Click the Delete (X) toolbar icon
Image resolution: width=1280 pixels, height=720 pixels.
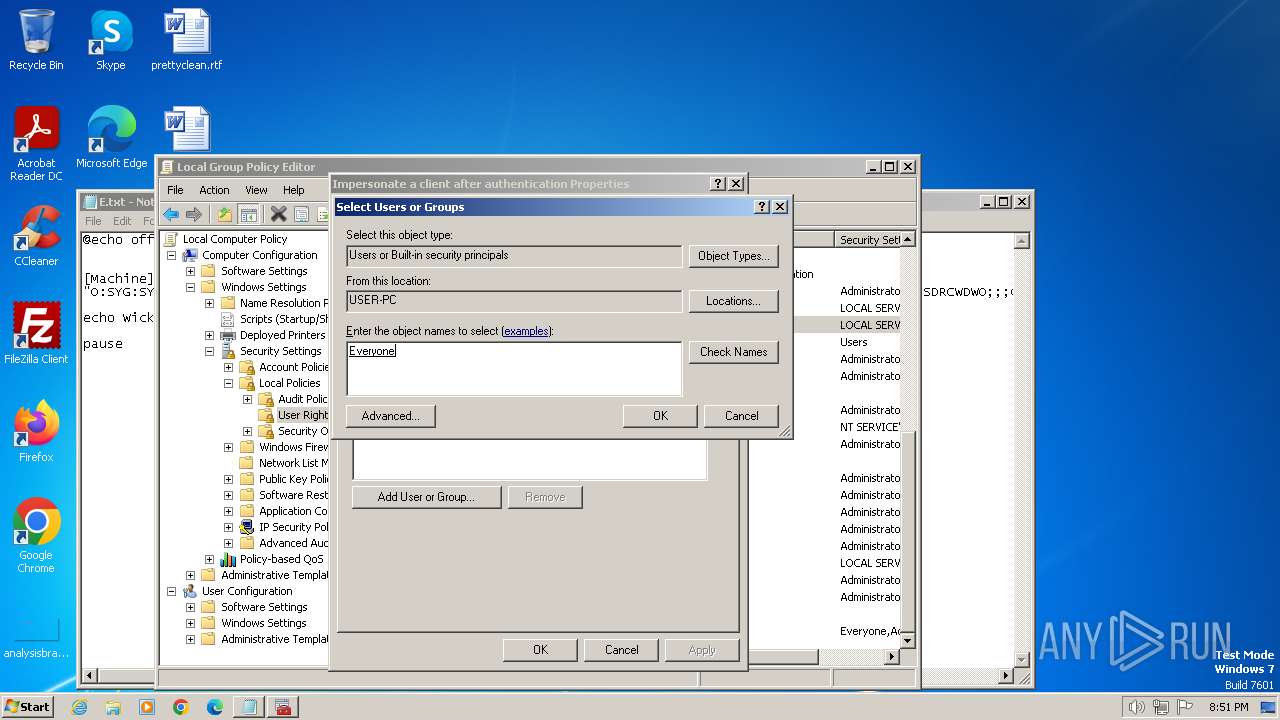(x=279, y=214)
